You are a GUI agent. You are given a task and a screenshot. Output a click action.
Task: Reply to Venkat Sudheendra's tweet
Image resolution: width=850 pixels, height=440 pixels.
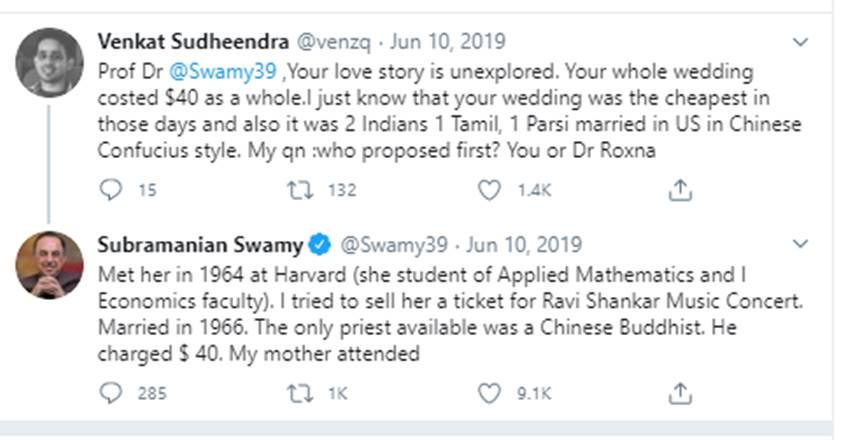[x=111, y=189]
